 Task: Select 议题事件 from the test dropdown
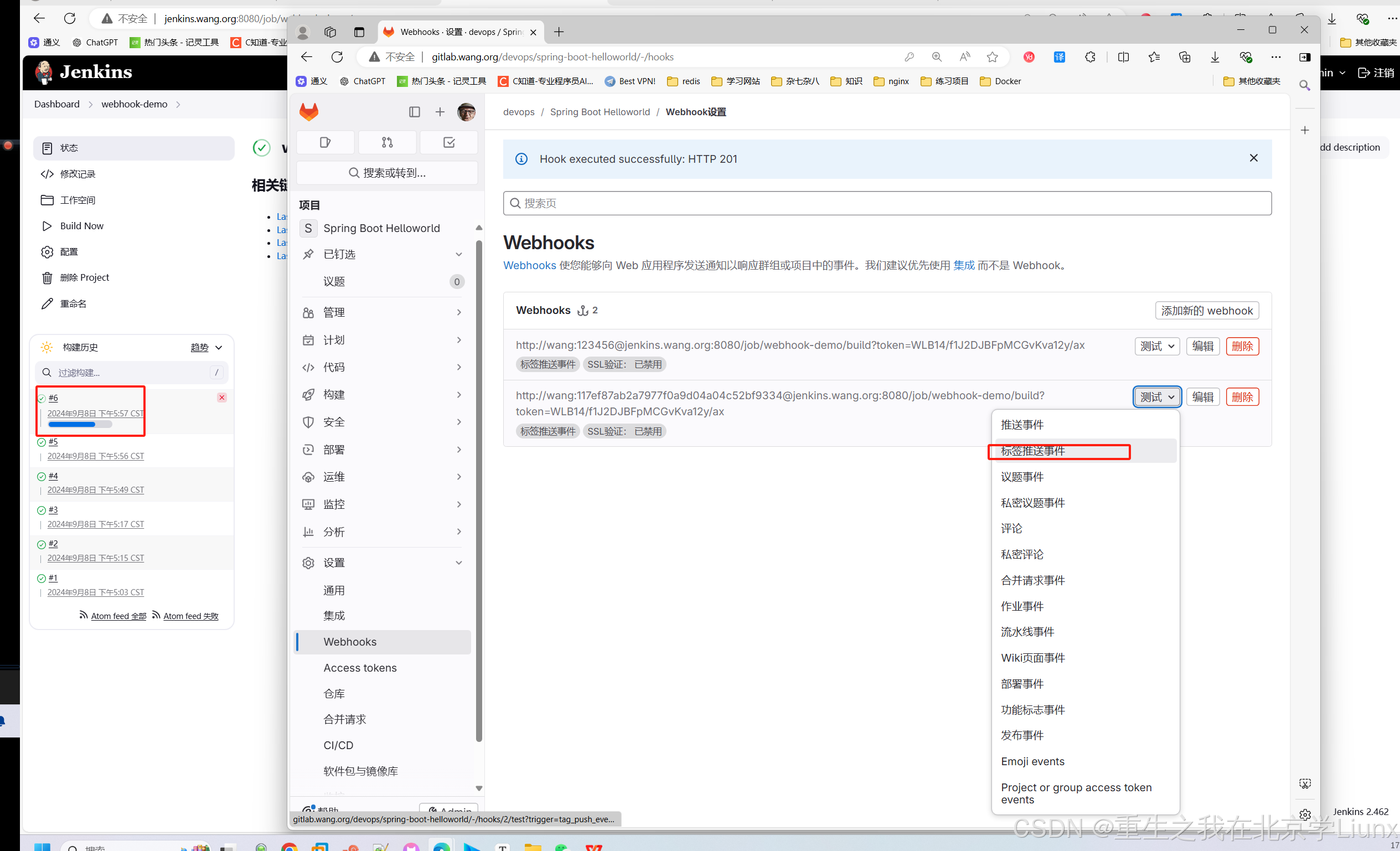(1085, 476)
